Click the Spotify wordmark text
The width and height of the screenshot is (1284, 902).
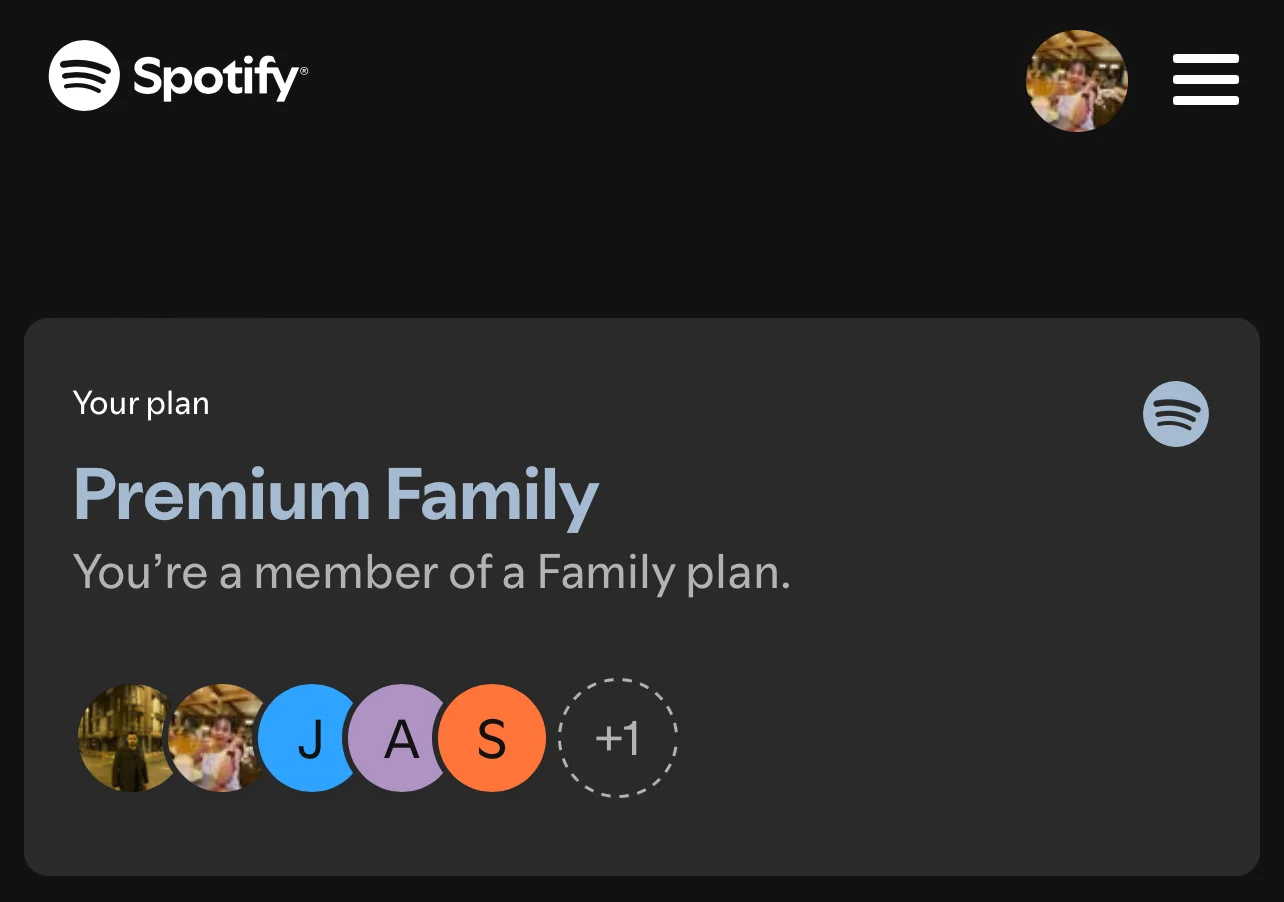[215, 78]
